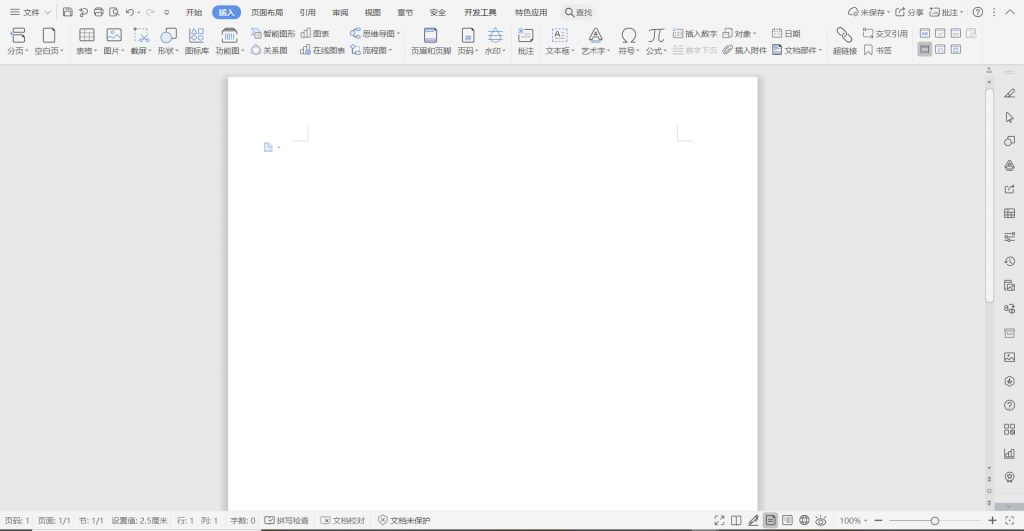Click the 批注 button in title bar
Viewport: 1024px width, 531px height.
pos(946,12)
